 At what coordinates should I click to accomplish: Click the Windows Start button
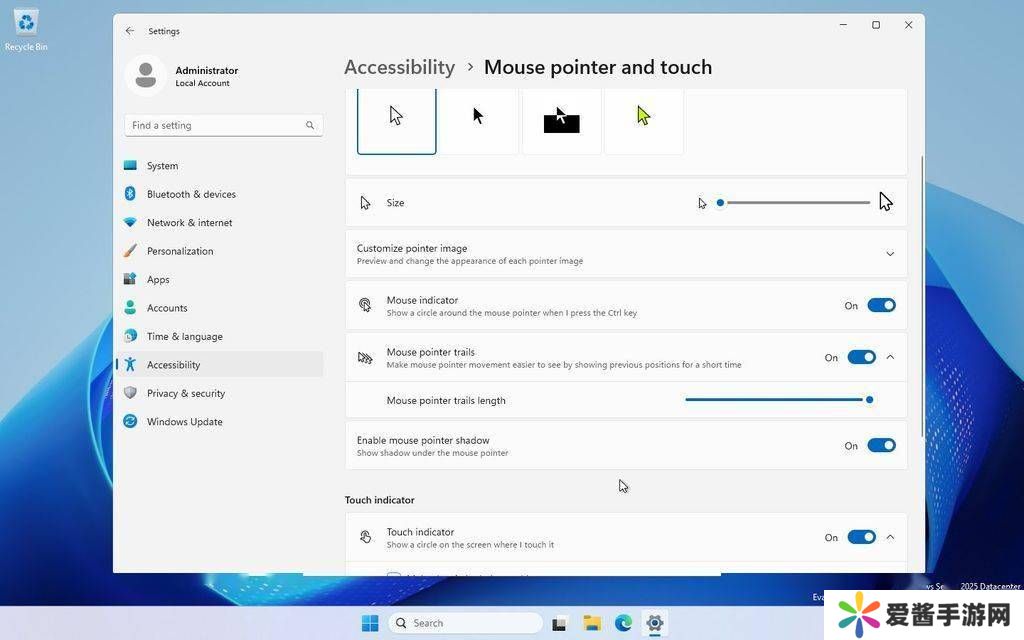pos(370,623)
